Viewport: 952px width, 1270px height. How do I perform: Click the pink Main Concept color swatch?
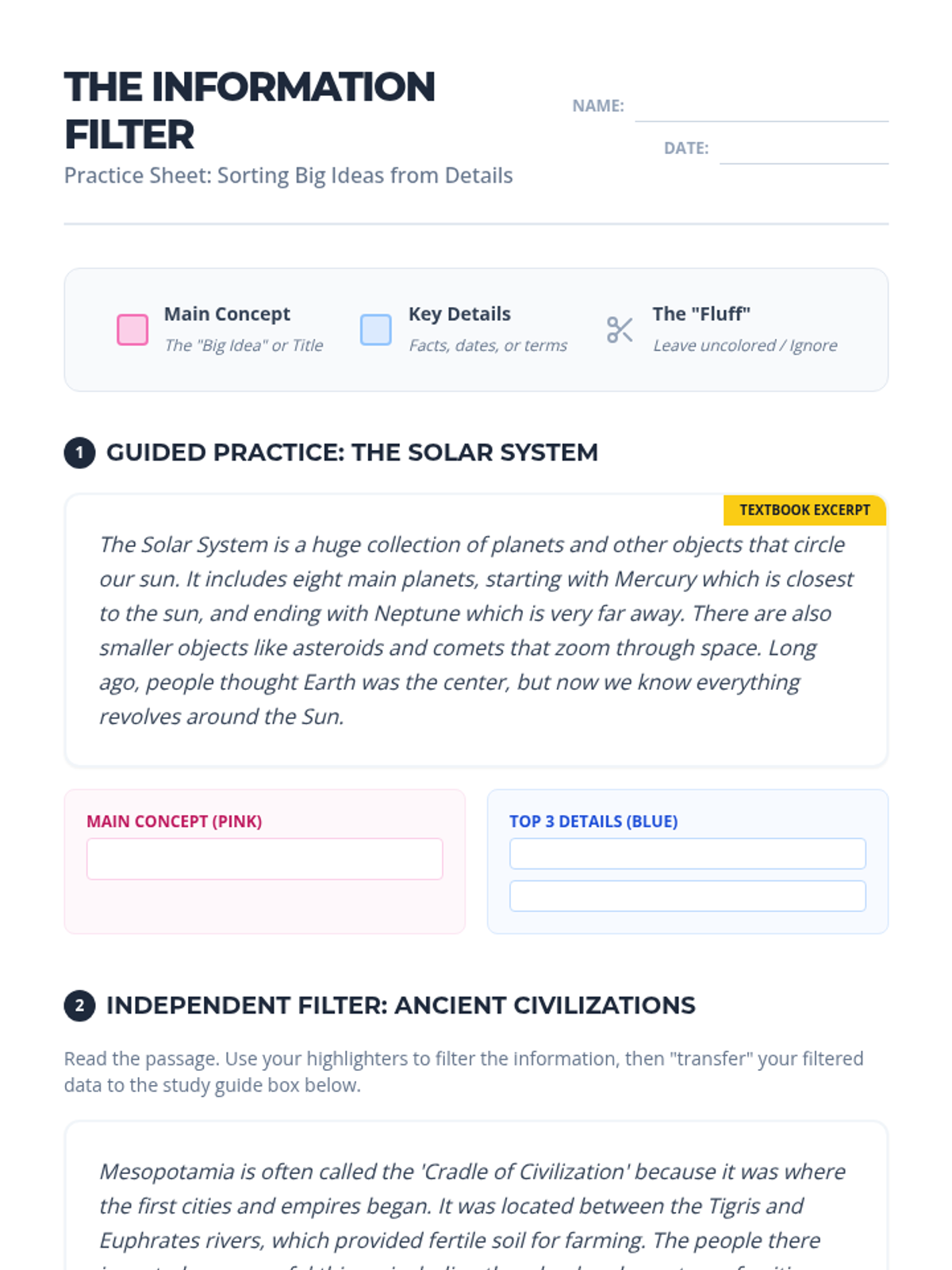pos(132,329)
